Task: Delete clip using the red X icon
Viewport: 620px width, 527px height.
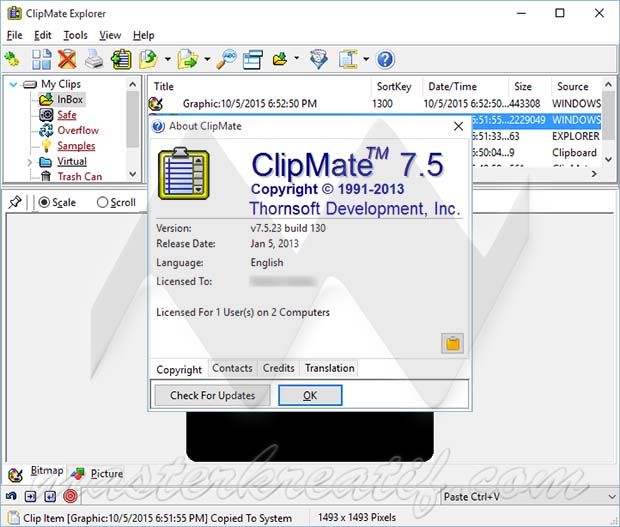Action: click(67, 59)
